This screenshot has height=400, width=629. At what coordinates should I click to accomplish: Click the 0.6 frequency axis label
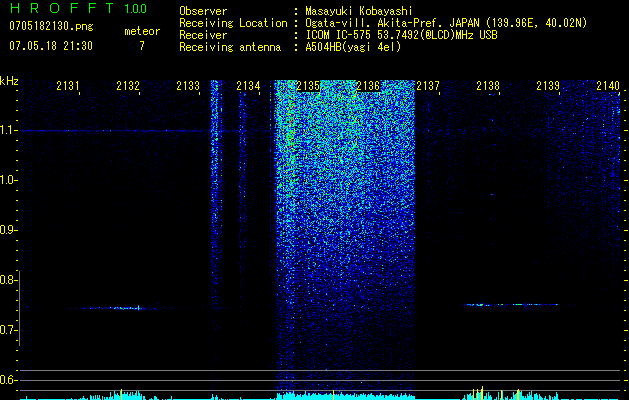point(8,380)
